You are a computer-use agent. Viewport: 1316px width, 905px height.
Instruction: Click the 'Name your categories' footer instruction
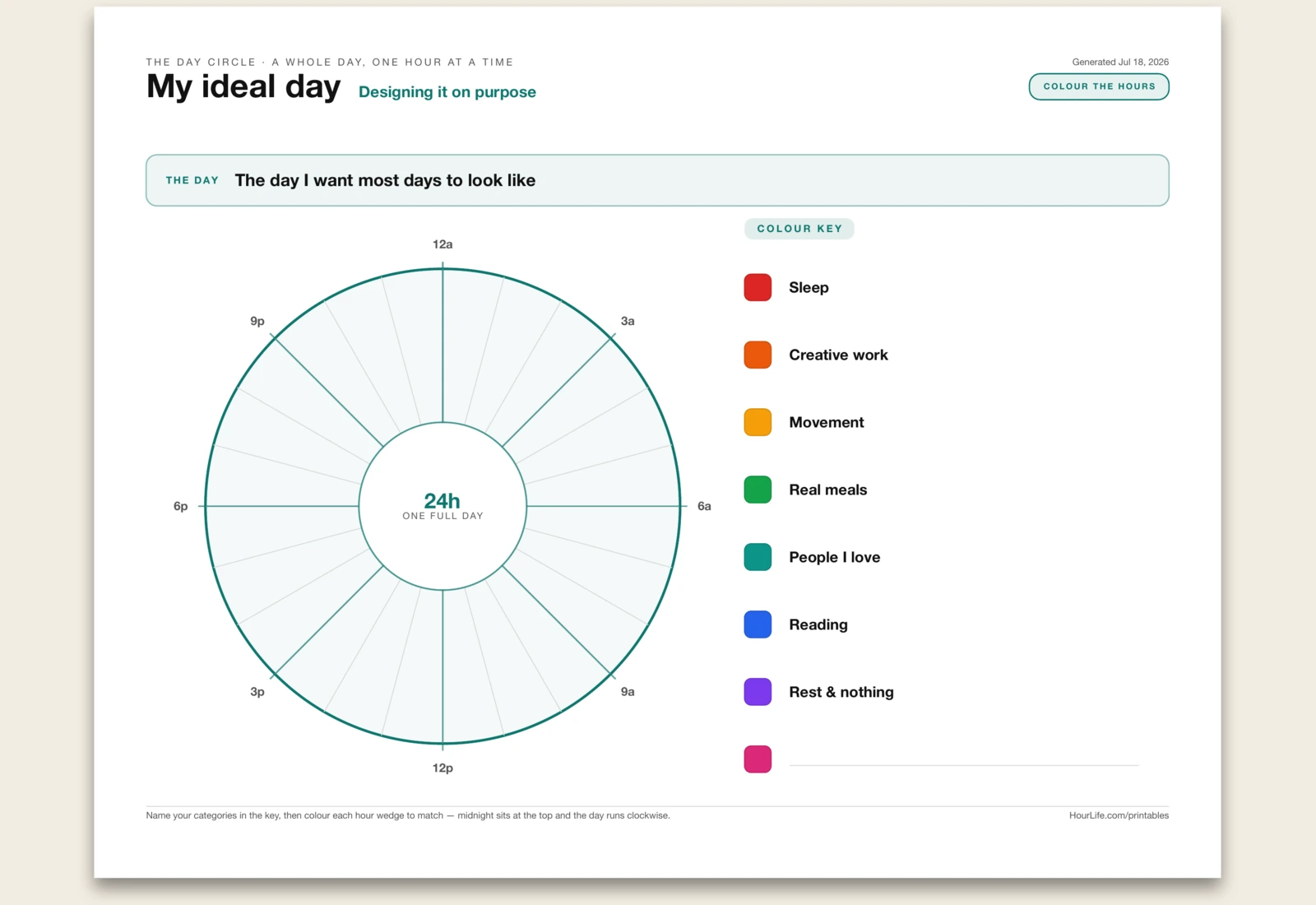pos(408,815)
